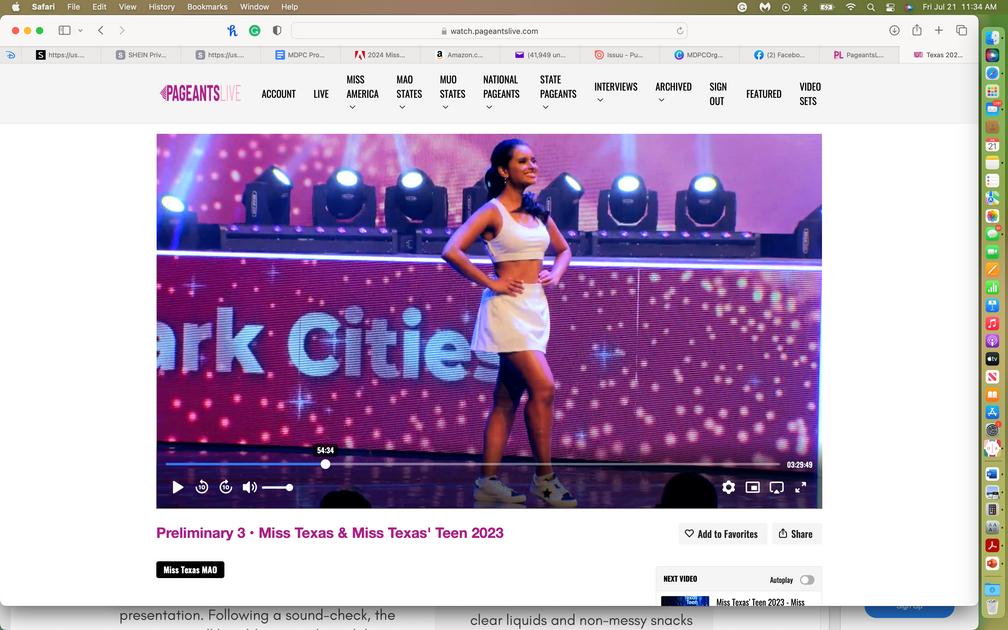Image resolution: width=1008 pixels, height=630 pixels.
Task: Click the AirPlay icon in player
Action: coord(777,487)
